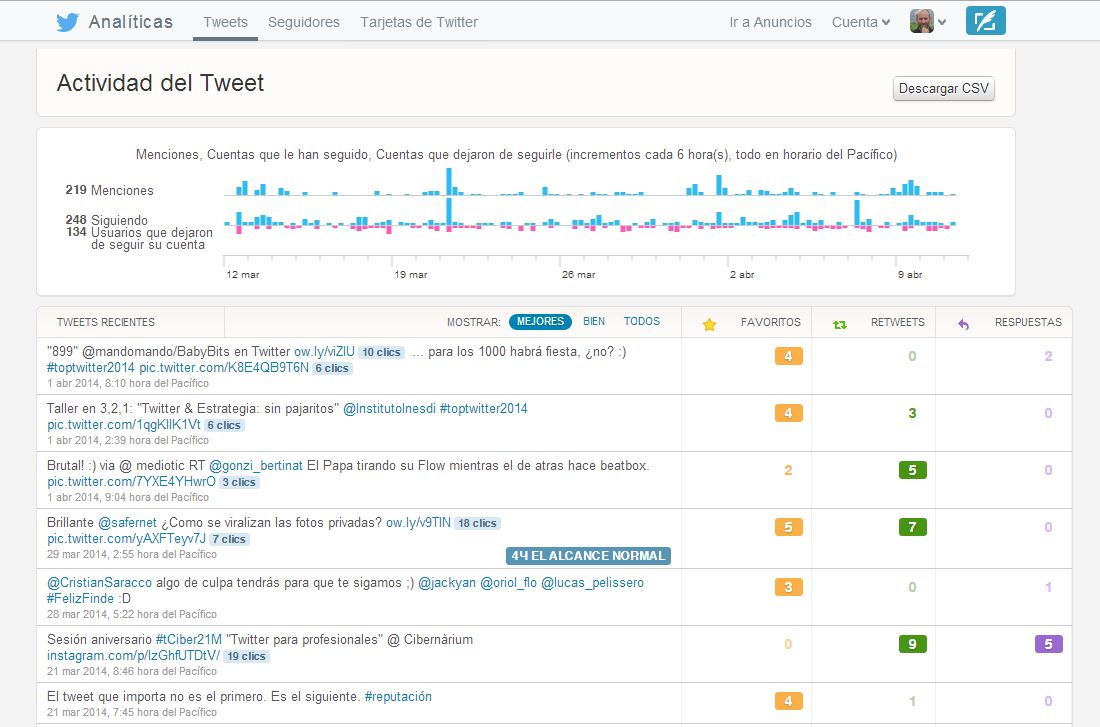The image size is (1100, 727).
Task: Switch filter to BIEN
Action: click(x=594, y=322)
